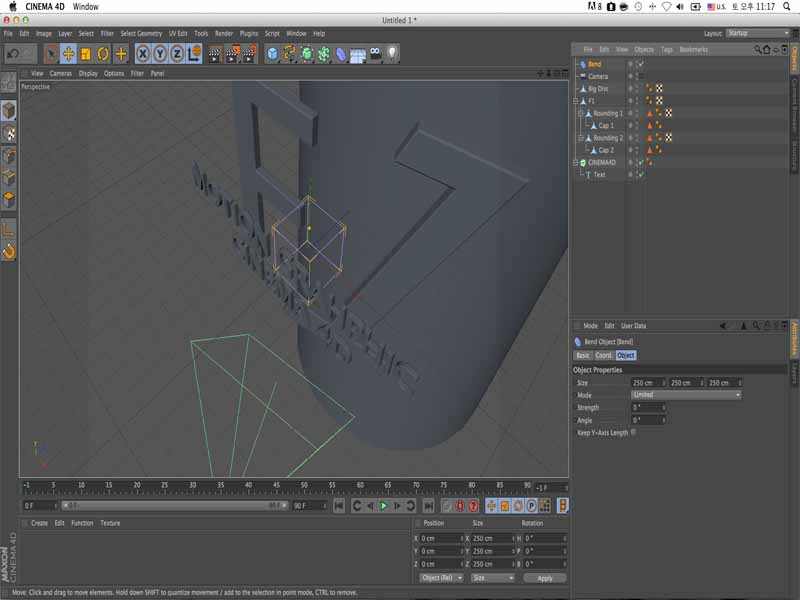
Task: Click the Position X value field
Action: tap(441, 538)
